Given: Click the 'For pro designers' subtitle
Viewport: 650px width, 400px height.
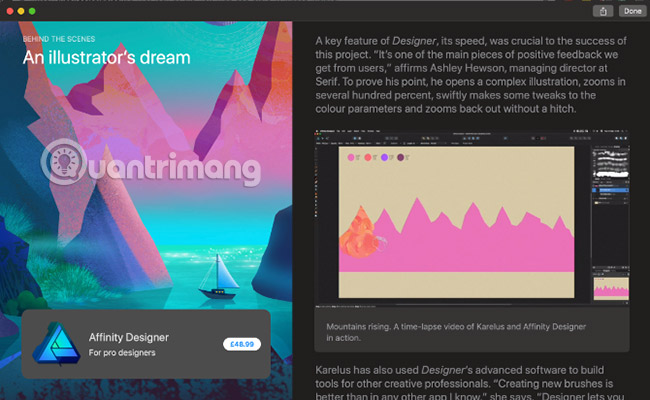Looking at the screenshot, I should pos(122,354).
